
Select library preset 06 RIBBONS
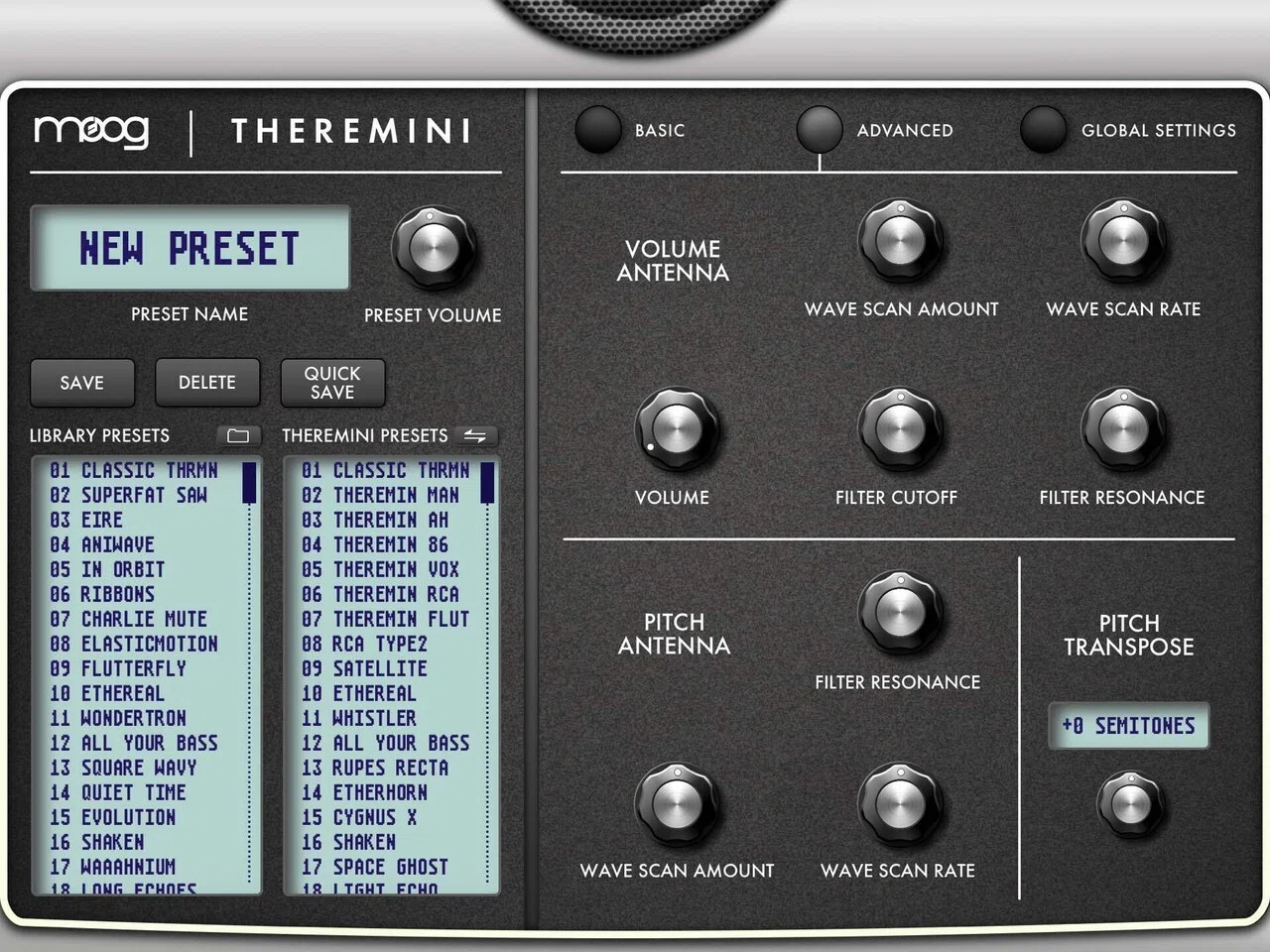(102, 594)
